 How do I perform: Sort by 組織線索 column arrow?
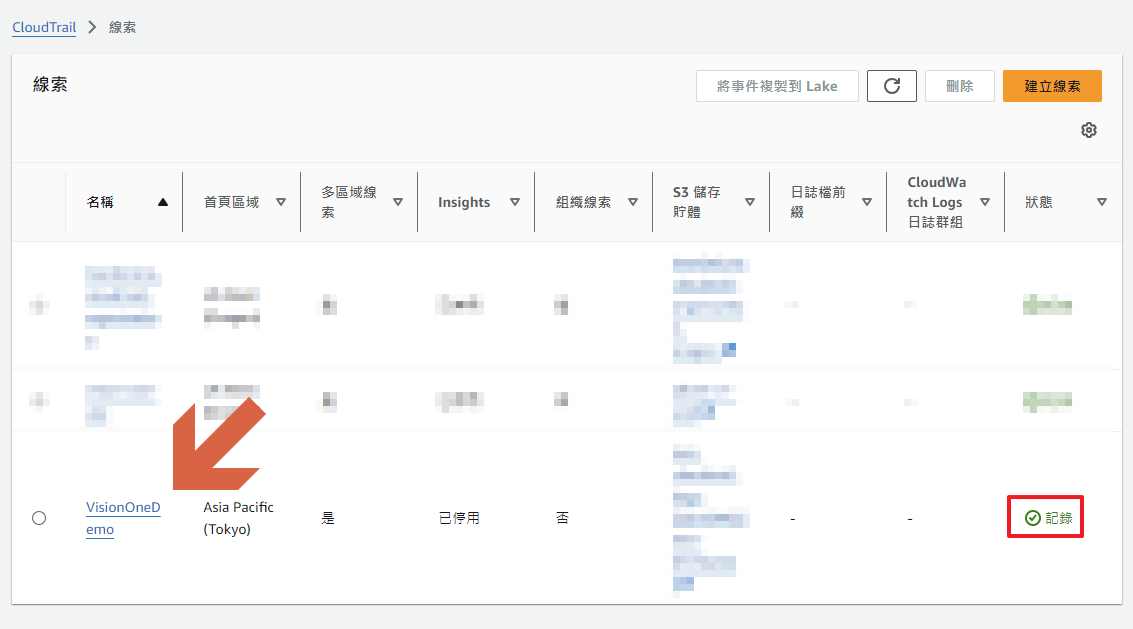pos(633,202)
